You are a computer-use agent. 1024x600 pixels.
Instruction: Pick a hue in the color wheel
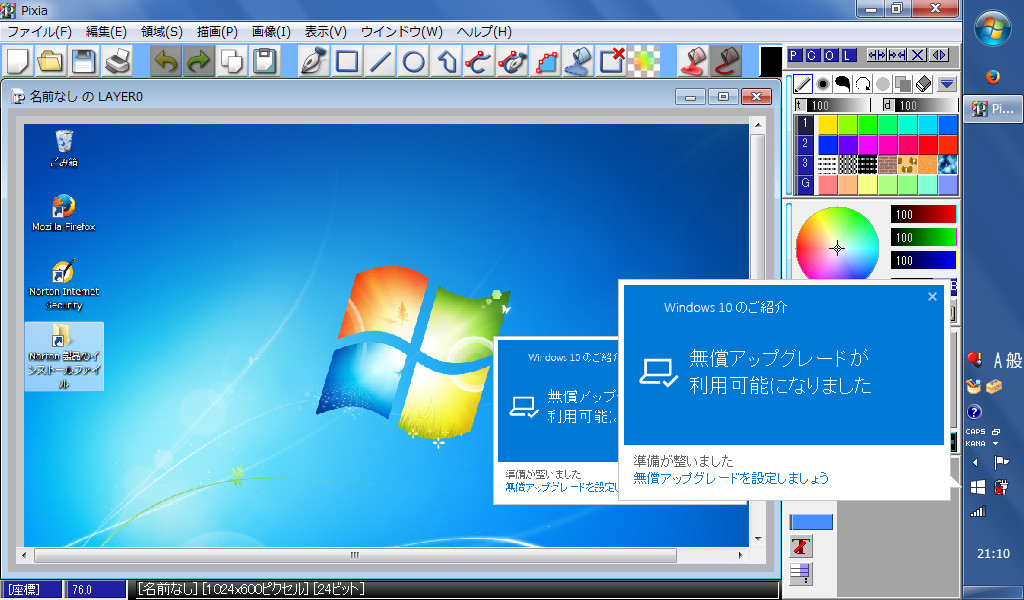tap(837, 245)
